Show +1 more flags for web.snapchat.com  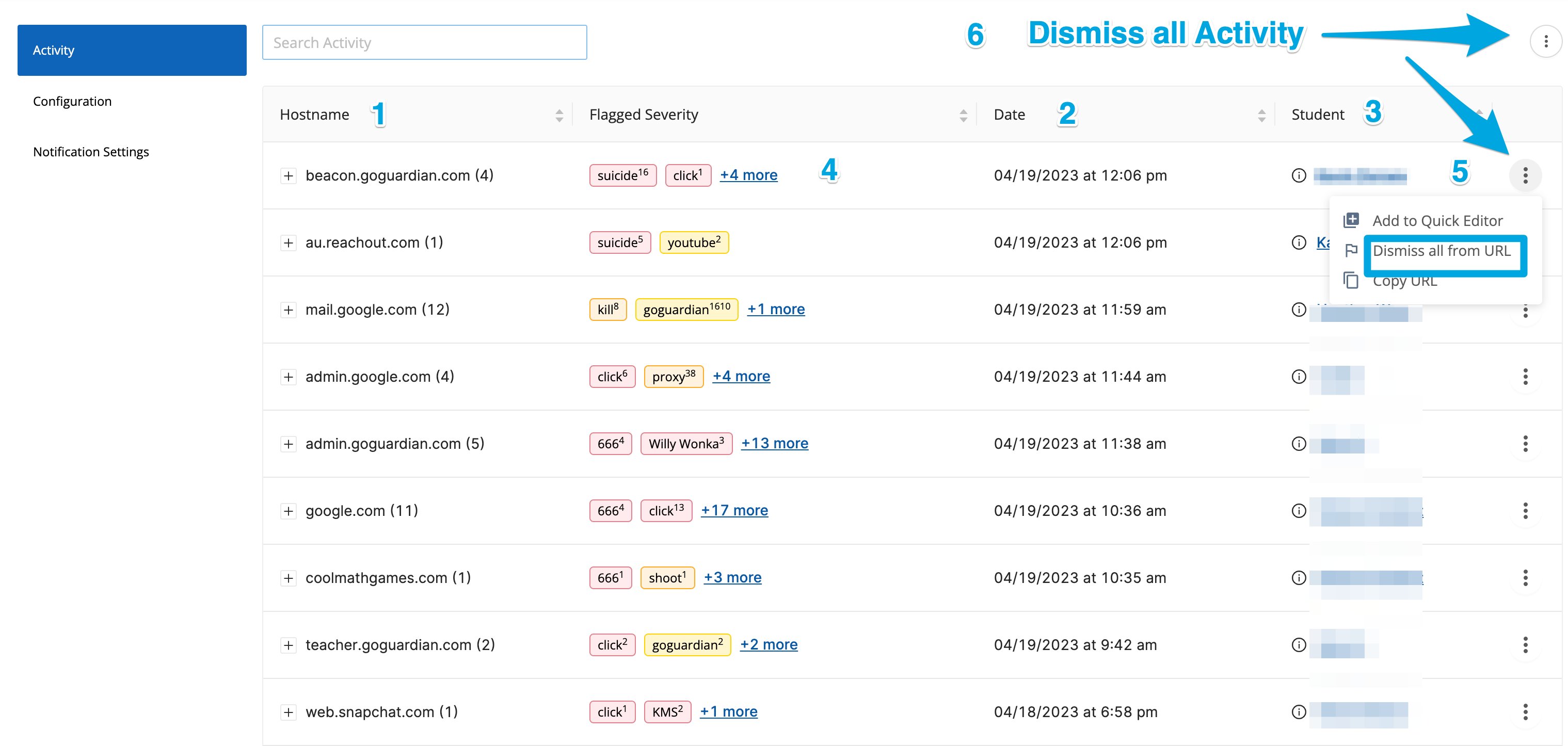[x=728, y=711]
